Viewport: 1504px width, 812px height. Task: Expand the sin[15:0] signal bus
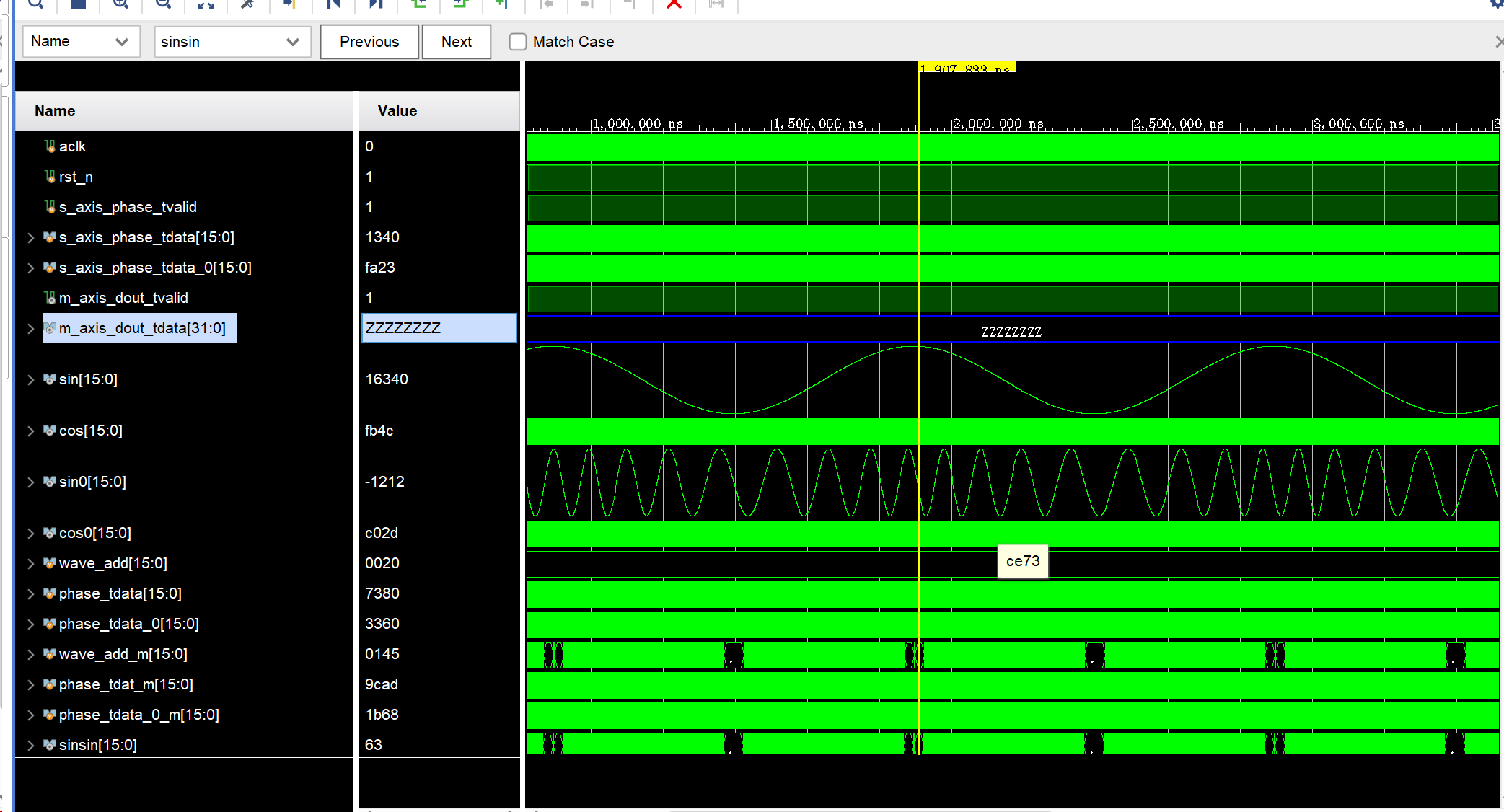point(30,380)
